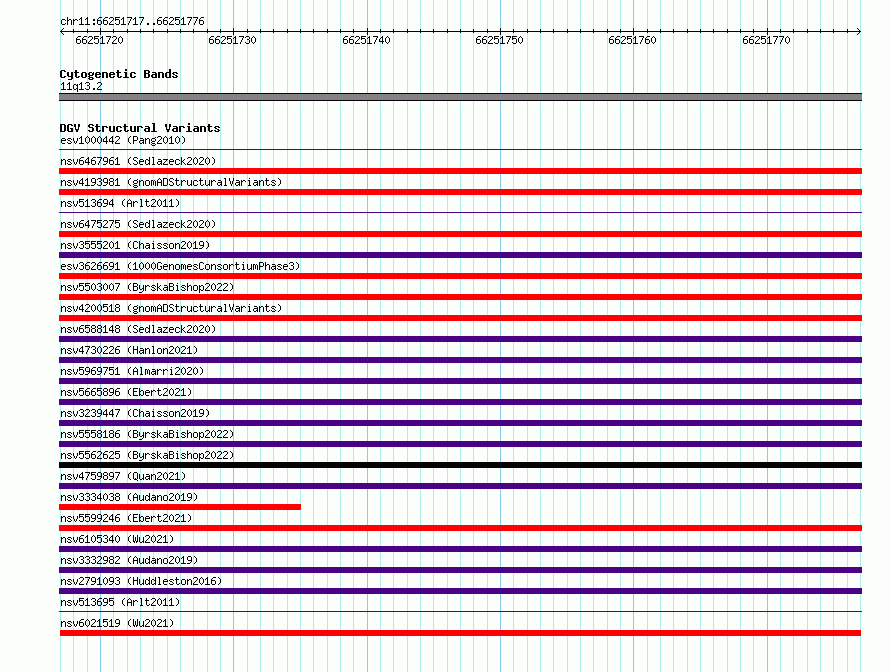
Task: Click the purple bar under nsv6105340
Action: [x=460, y=549]
